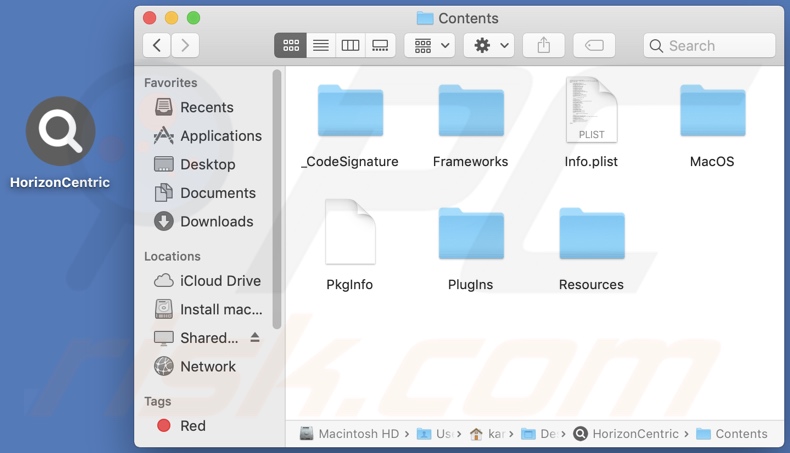790x453 pixels.
Task: Select the Info.plist file
Action: (591, 123)
